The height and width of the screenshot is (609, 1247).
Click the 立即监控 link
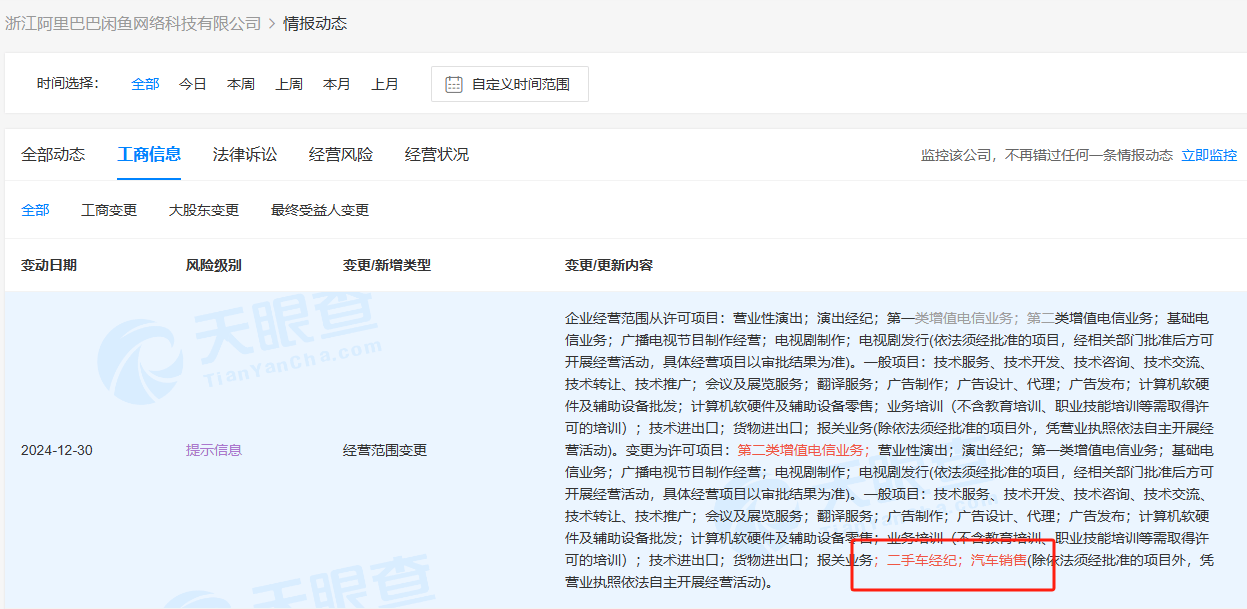click(1209, 155)
